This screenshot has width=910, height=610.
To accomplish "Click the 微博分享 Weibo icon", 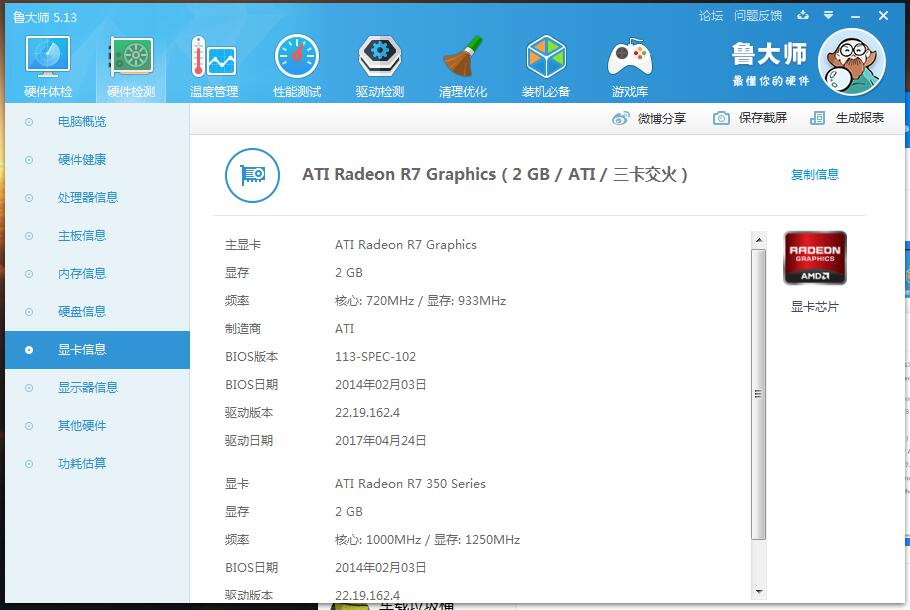I will 621,118.
